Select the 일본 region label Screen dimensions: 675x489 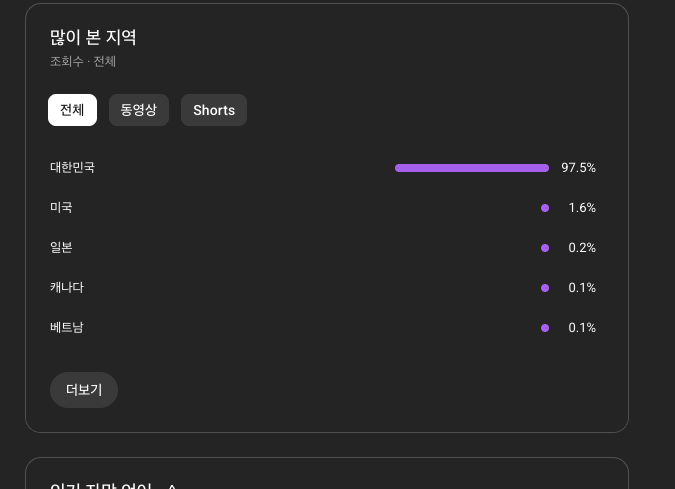(x=61, y=248)
